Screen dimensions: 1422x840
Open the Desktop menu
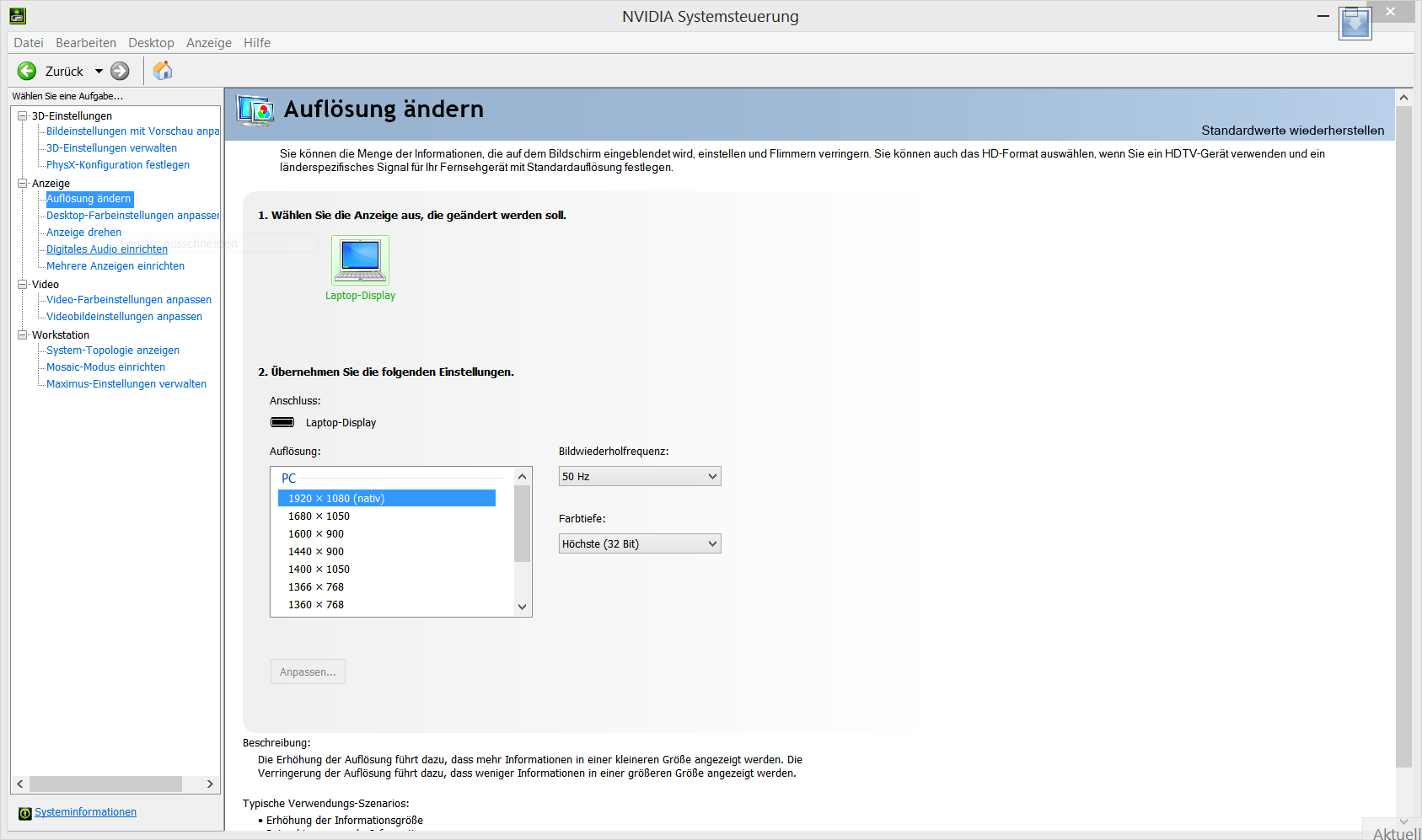pyautogui.click(x=151, y=43)
